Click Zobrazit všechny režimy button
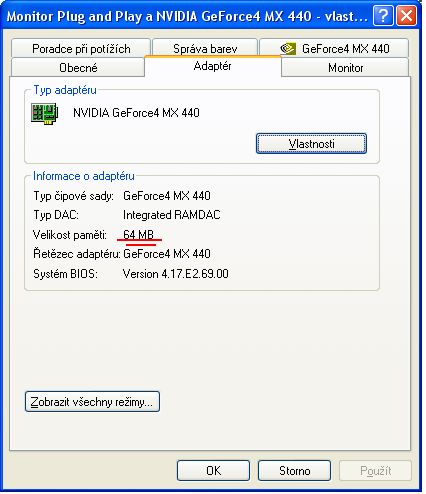Screen dimensions: 426x494 click(92, 402)
